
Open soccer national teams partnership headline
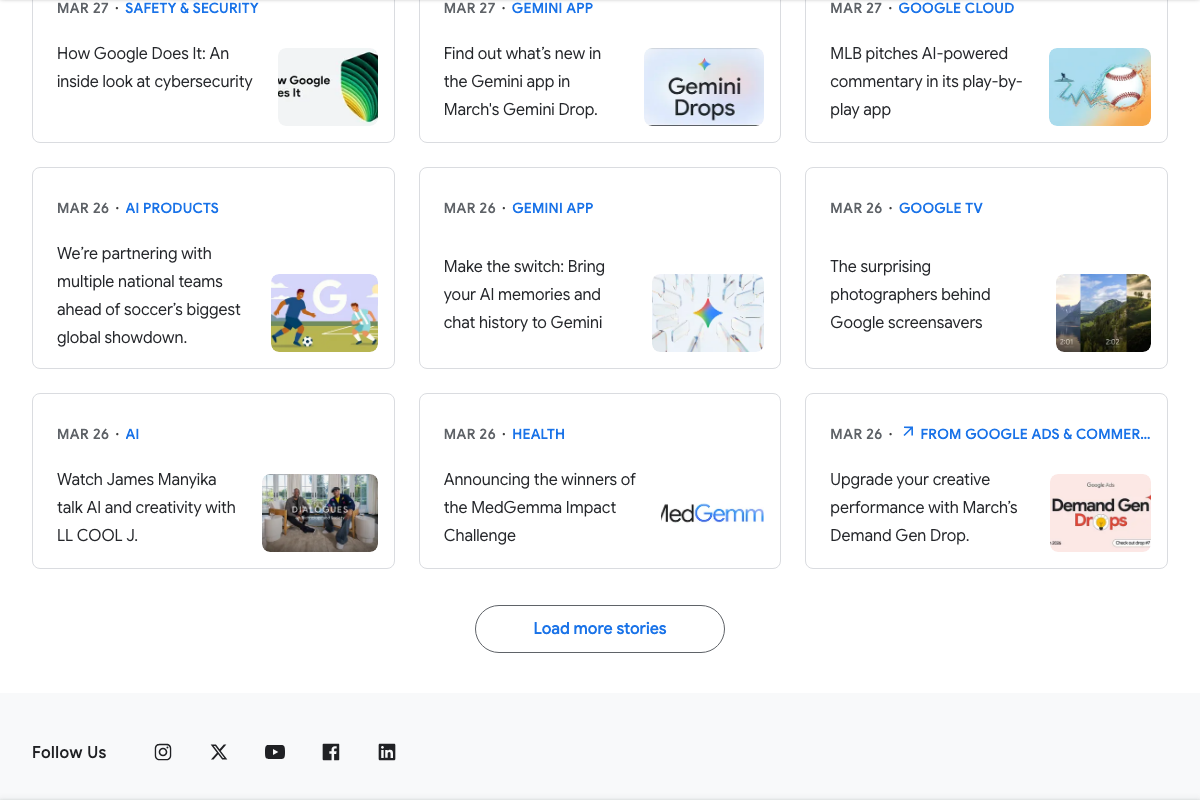point(149,295)
